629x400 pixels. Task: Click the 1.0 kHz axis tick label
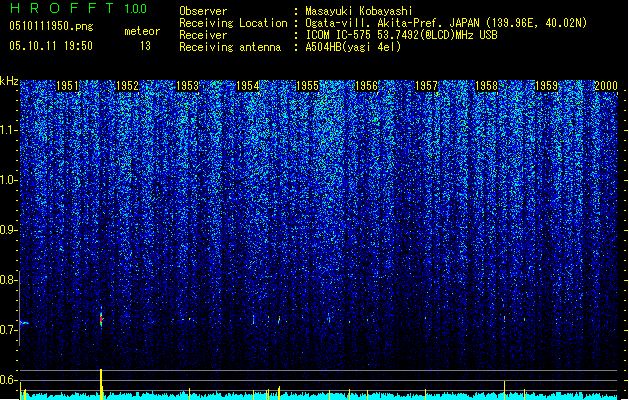coord(8,180)
